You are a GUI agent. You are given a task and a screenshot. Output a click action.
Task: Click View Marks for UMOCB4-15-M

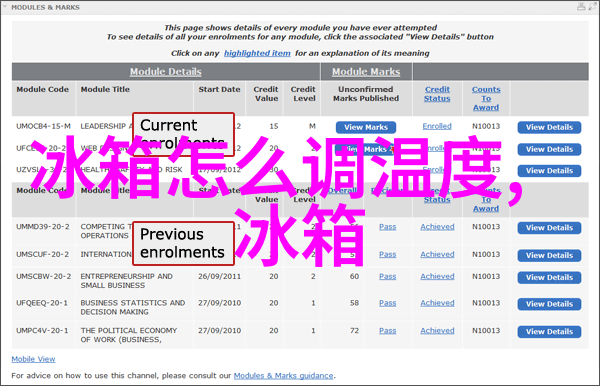[366, 127]
